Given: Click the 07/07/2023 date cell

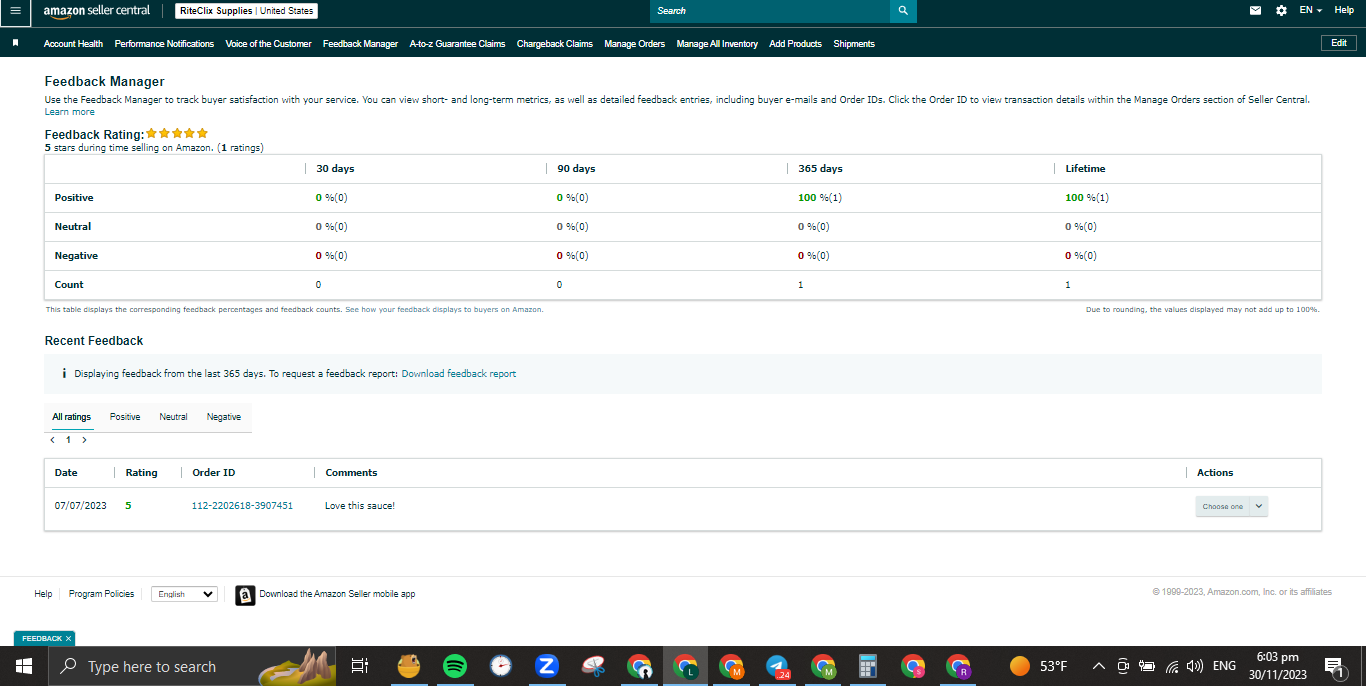Looking at the screenshot, I should point(81,506).
